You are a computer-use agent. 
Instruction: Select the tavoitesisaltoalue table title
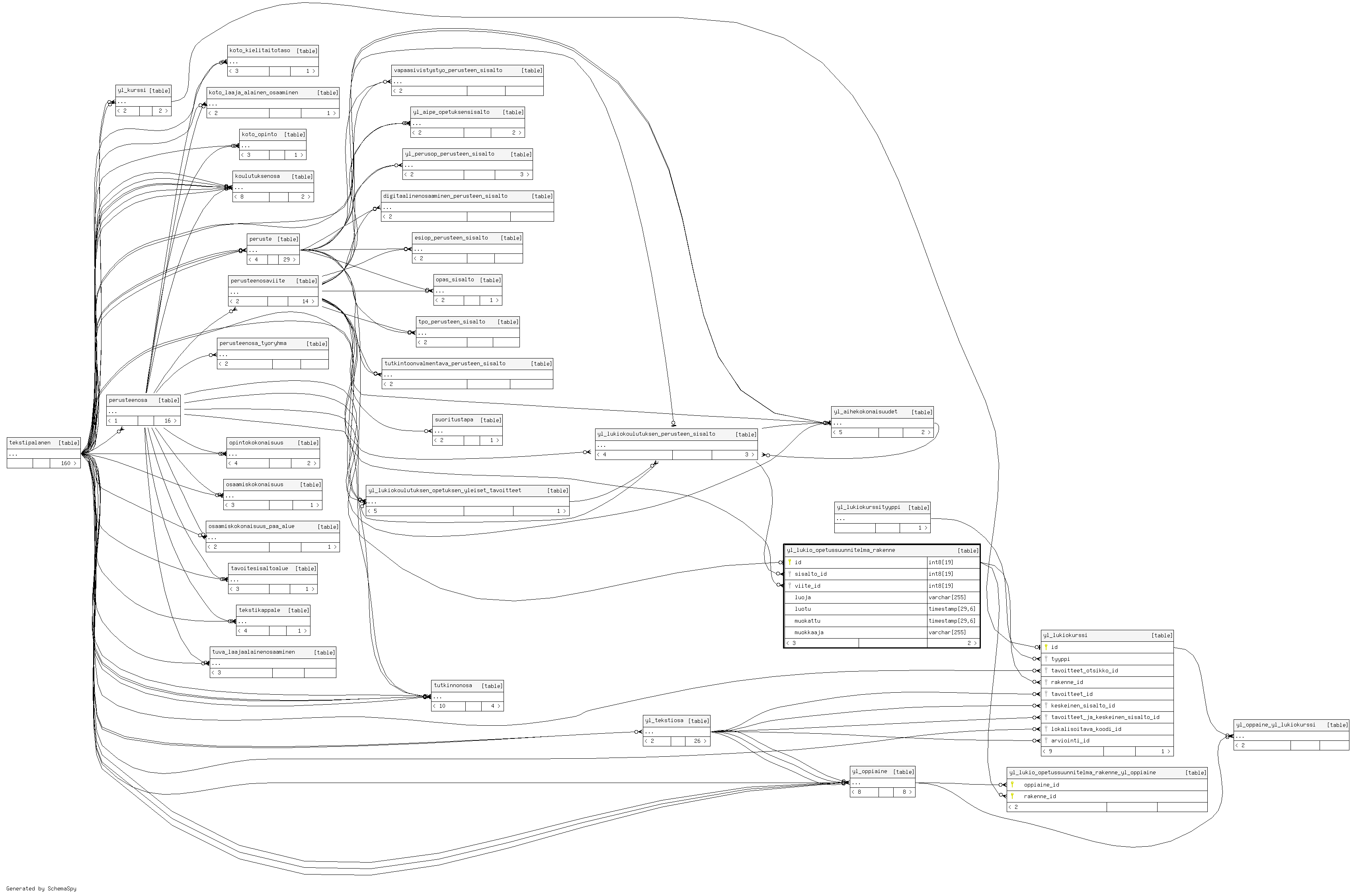[259, 569]
